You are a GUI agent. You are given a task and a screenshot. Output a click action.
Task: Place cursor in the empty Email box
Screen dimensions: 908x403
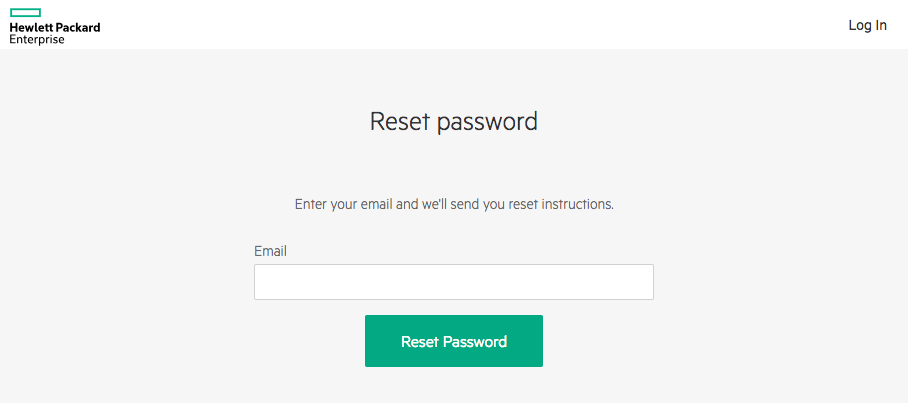[453, 282]
